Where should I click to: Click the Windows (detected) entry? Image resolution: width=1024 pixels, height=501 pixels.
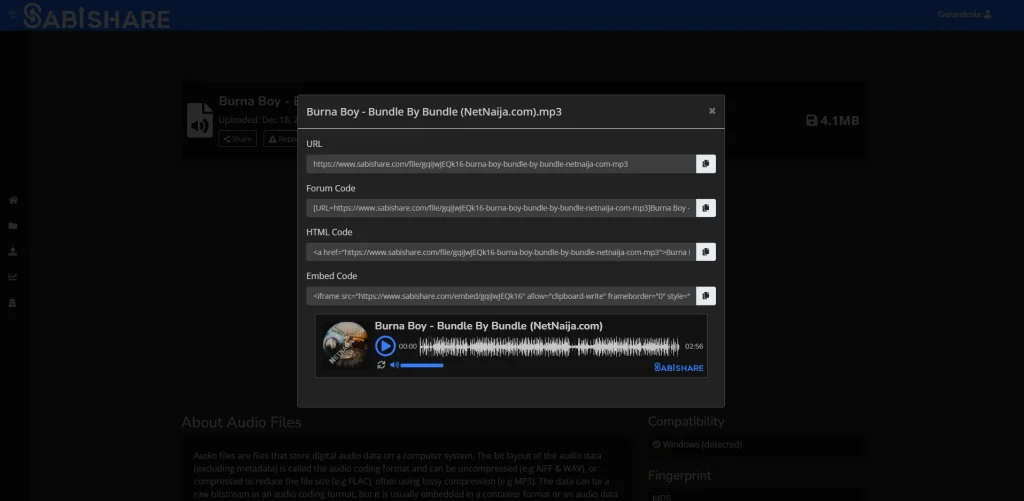pyautogui.click(x=697, y=444)
